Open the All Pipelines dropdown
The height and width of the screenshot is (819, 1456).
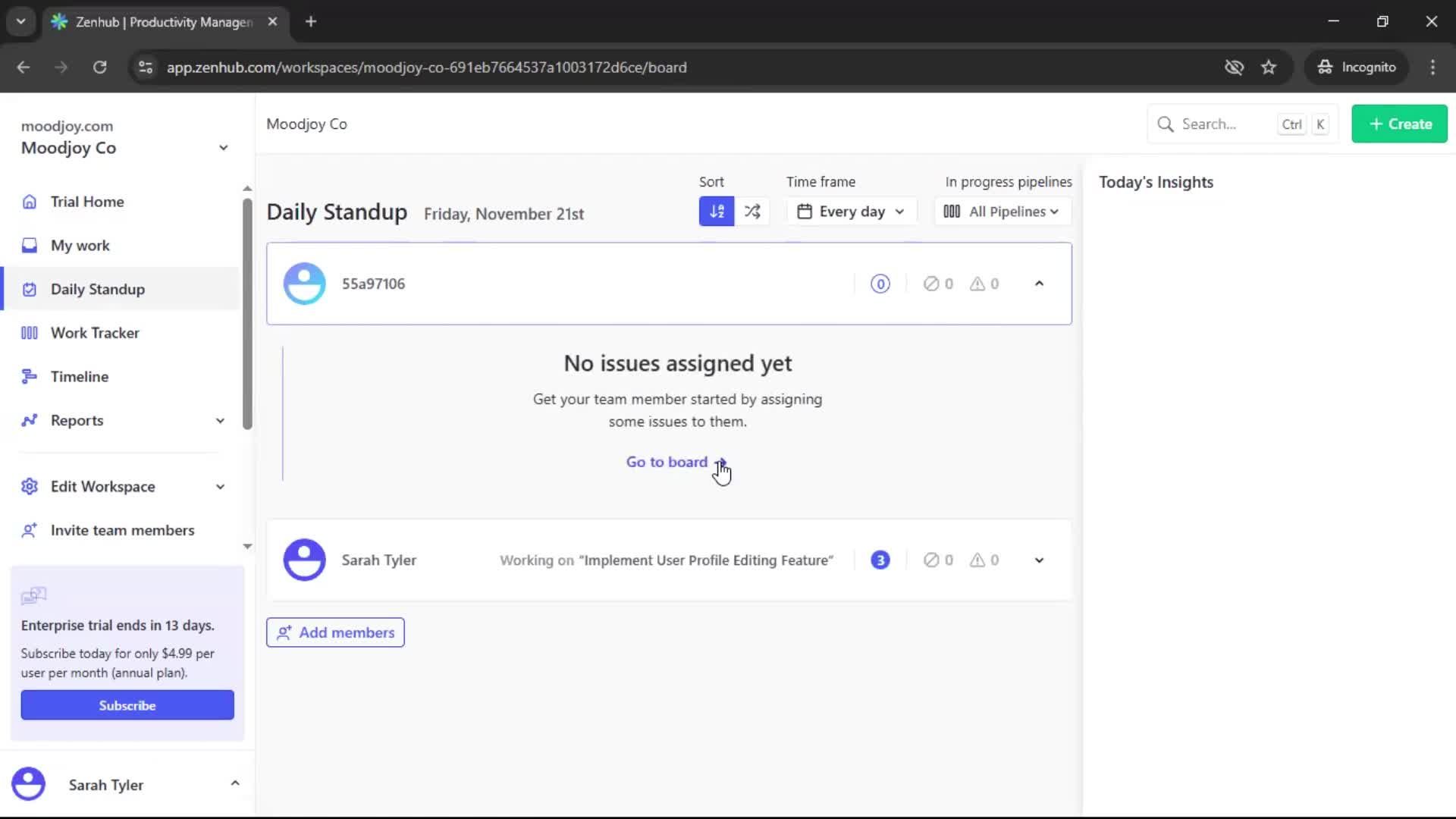pyautogui.click(x=1002, y=211)
